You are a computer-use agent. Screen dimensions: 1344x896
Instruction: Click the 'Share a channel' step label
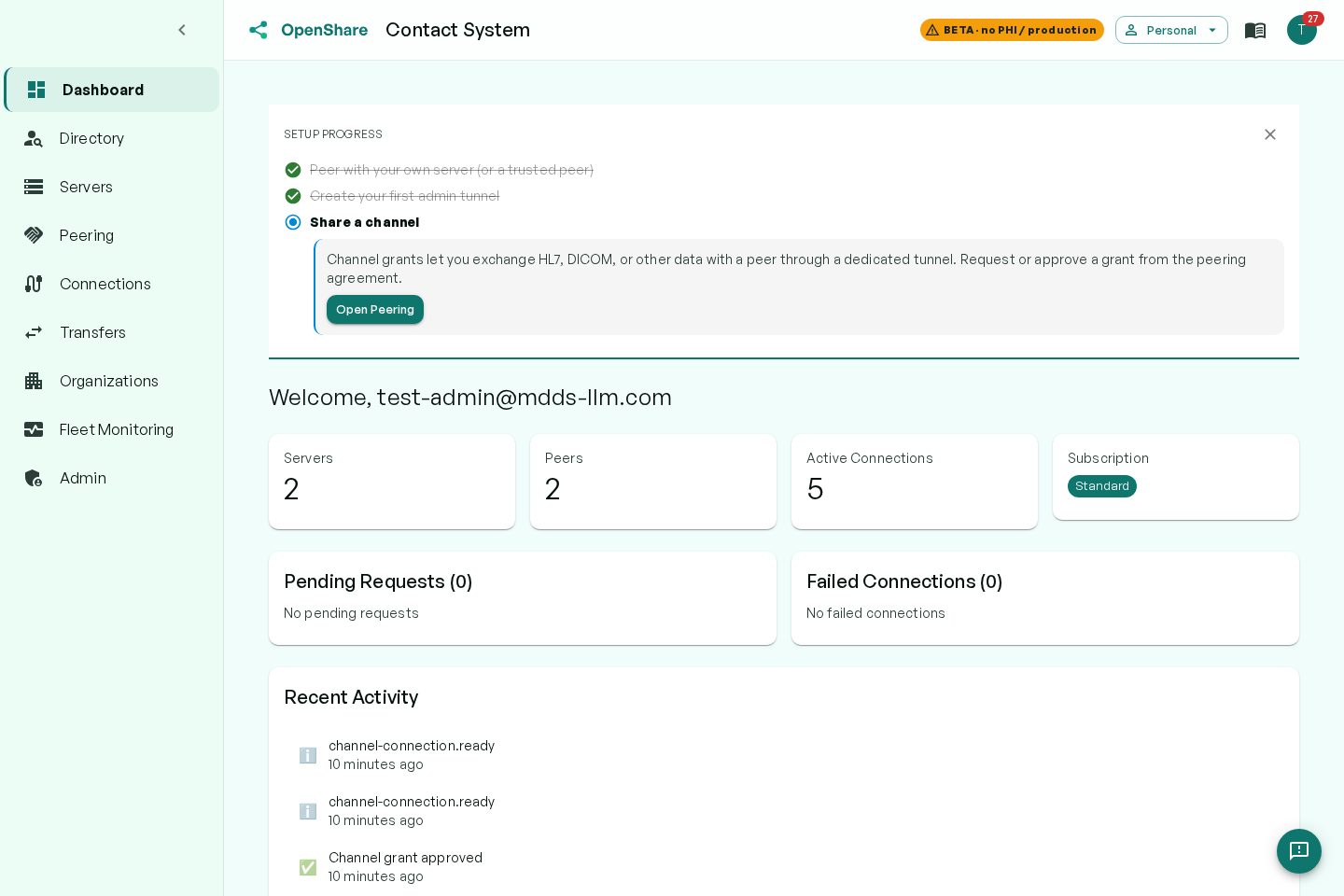click(x=365, y=222)
